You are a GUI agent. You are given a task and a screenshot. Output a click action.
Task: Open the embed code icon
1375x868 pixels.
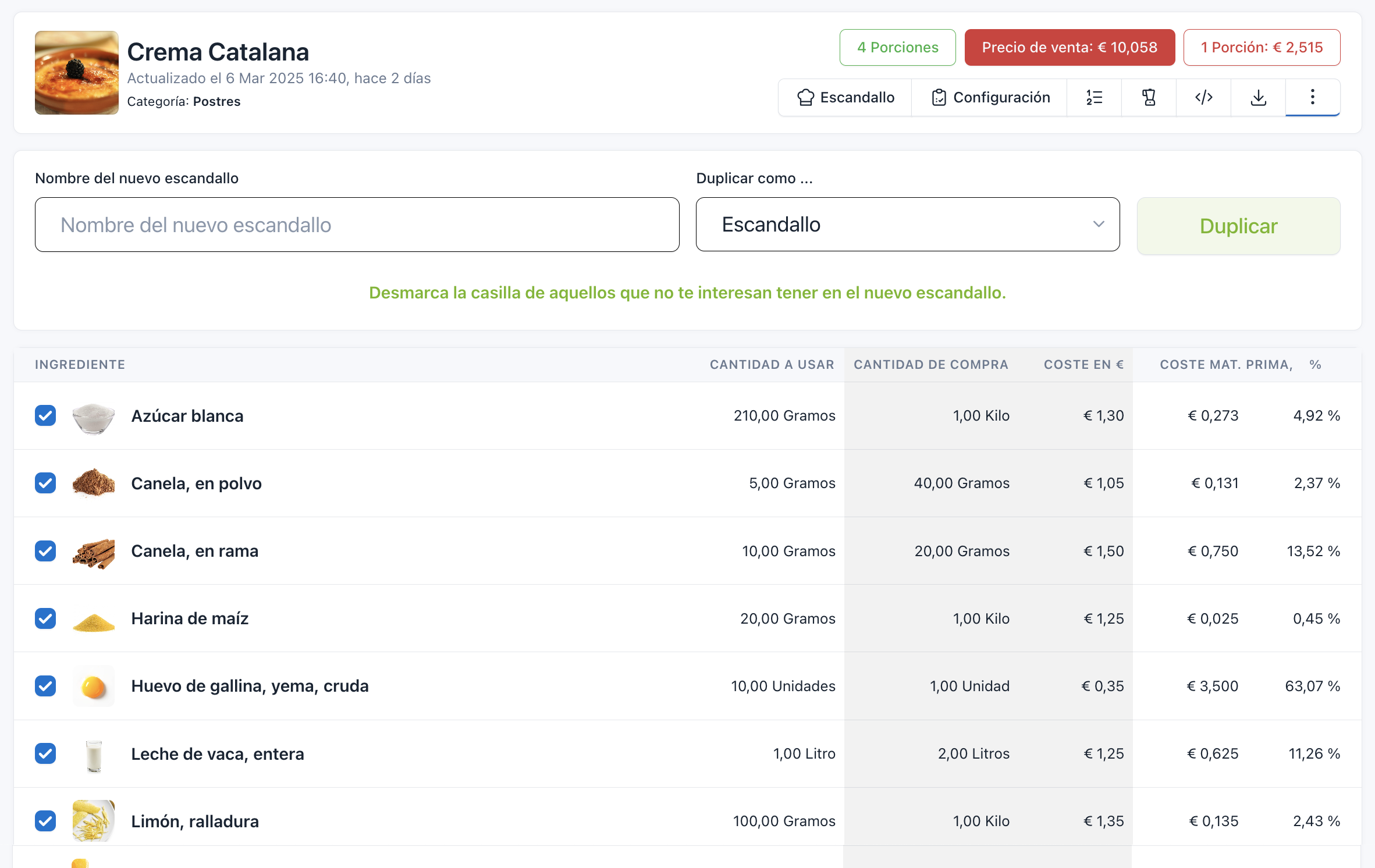(1203, 97)
